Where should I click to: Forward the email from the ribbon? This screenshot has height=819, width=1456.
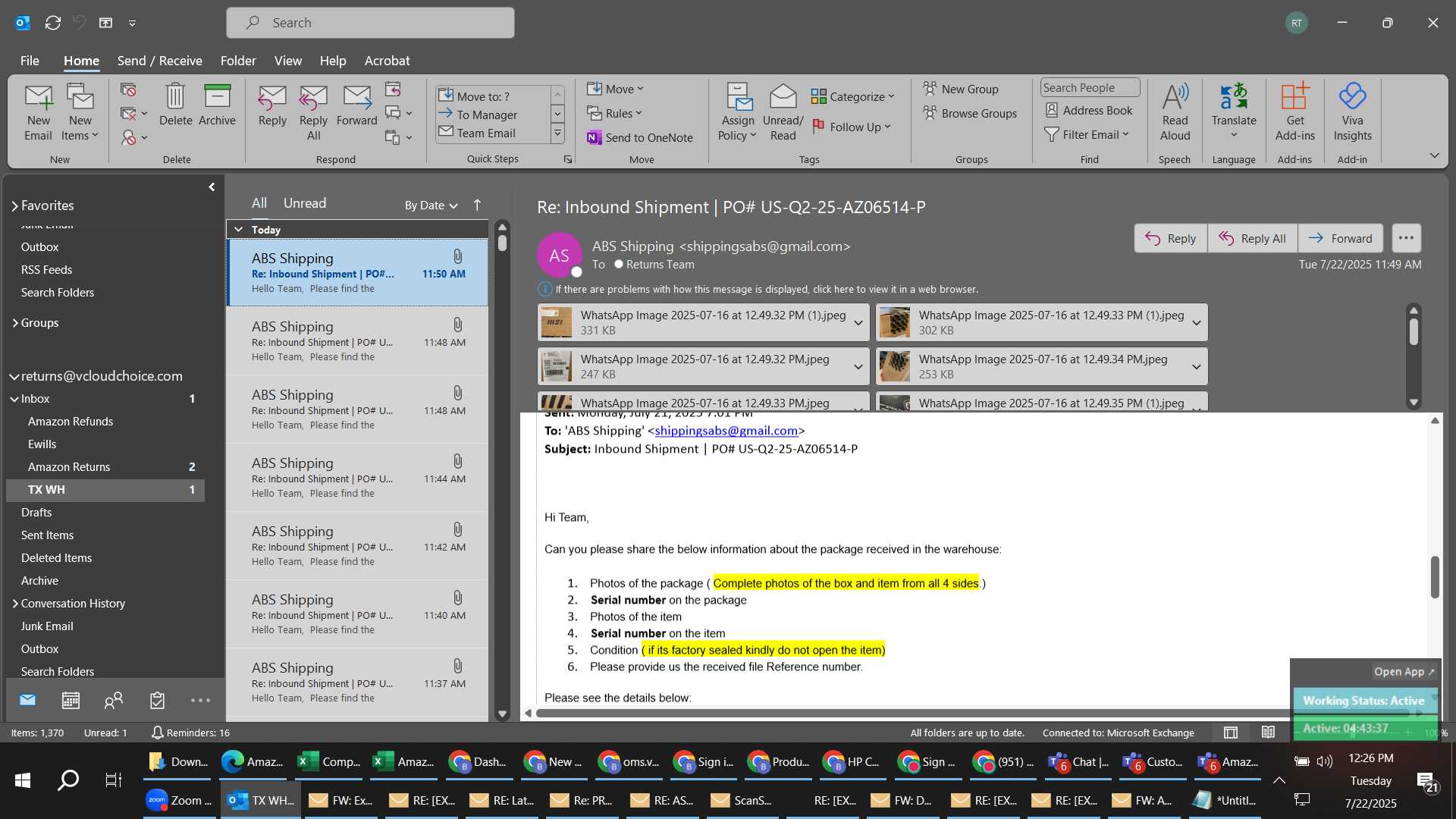pos(356,105)
